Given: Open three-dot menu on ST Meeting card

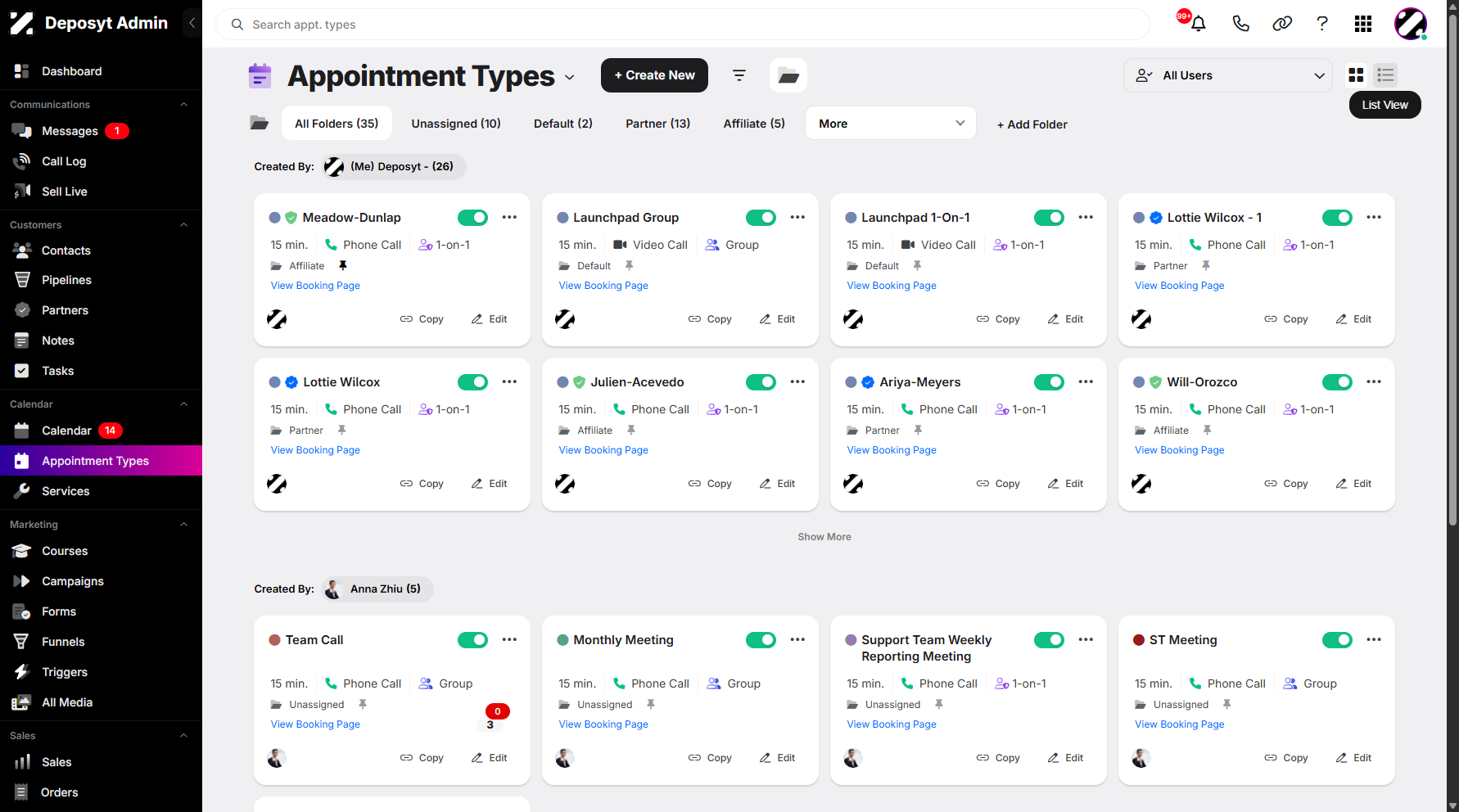Looking at the screenshot, I should [x=1374, y=640].
